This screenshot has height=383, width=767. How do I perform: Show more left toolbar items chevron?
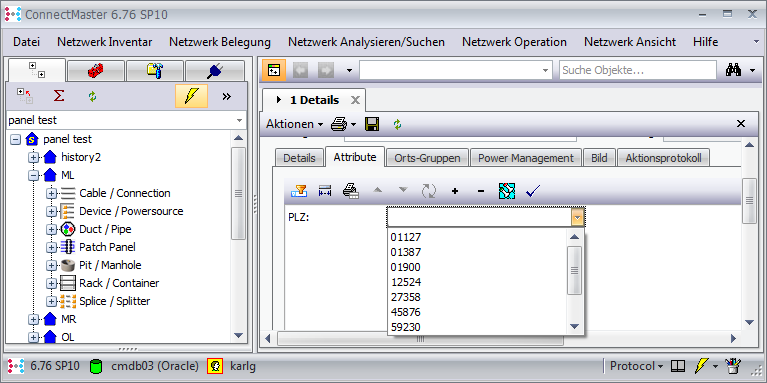pos(226,96)
